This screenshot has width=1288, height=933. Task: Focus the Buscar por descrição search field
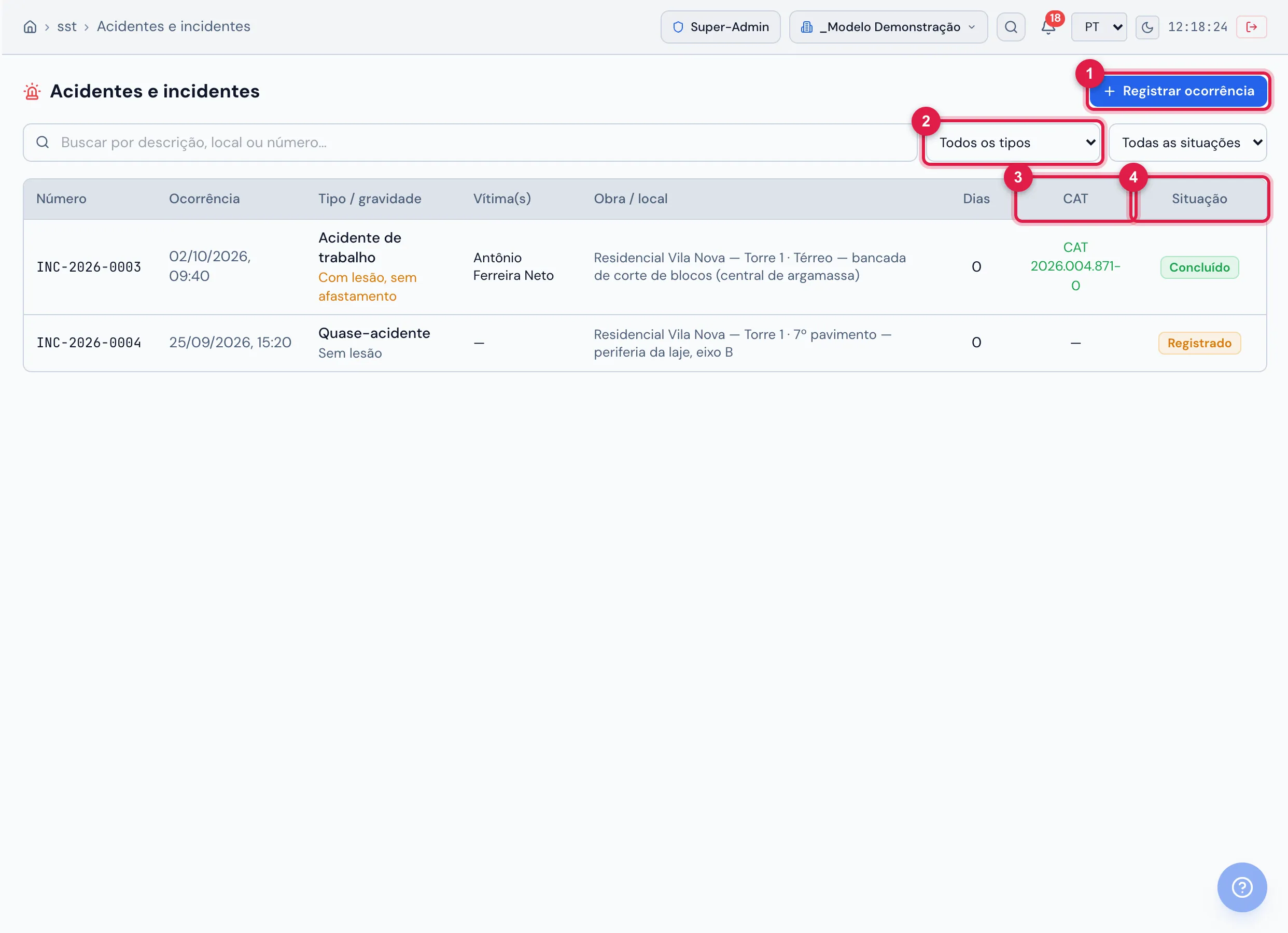click(470, 143)
